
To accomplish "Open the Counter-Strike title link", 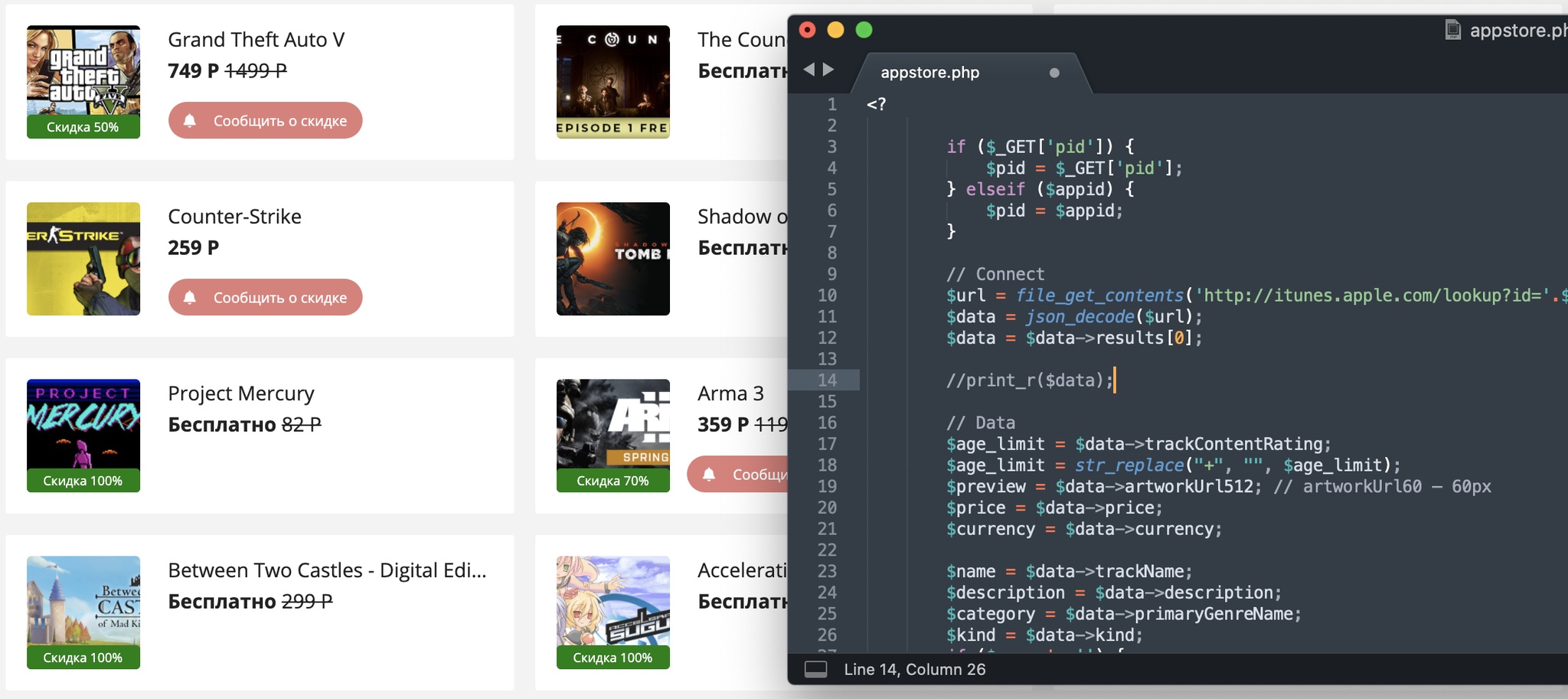I will tap(234, 216).
